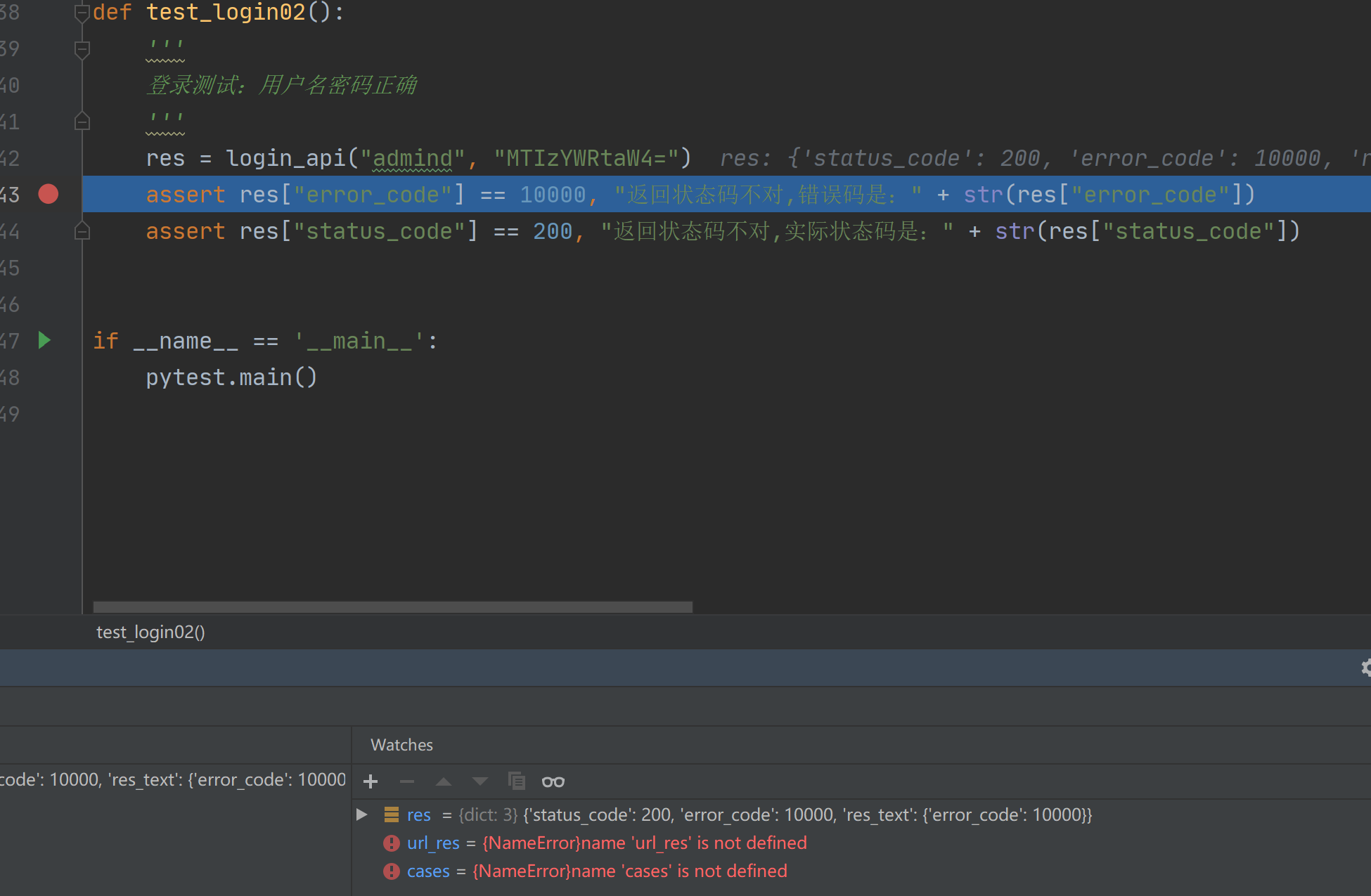Screen dimensions: 1371x896
Task: Select the Watches panel header
Action: [x=401, y=745]
